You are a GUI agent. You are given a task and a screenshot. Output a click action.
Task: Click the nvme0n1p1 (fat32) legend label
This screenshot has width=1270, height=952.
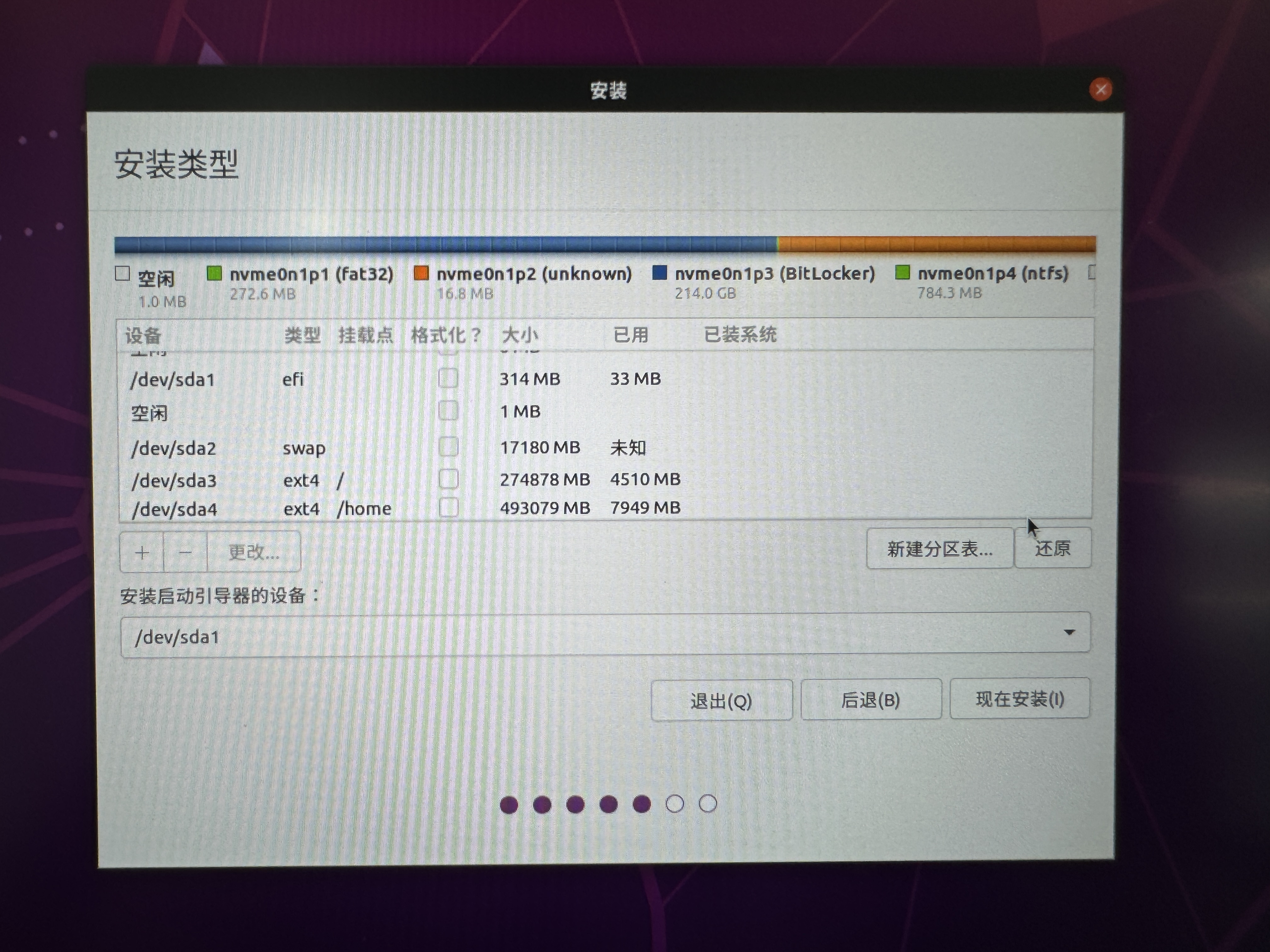tap(312, 274)
